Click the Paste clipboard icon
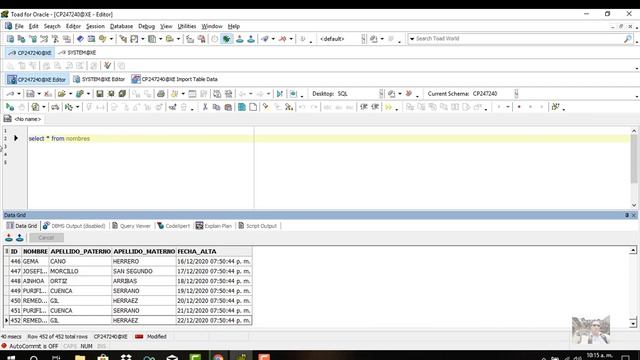 pyautogui.click(x=228, y=107)
